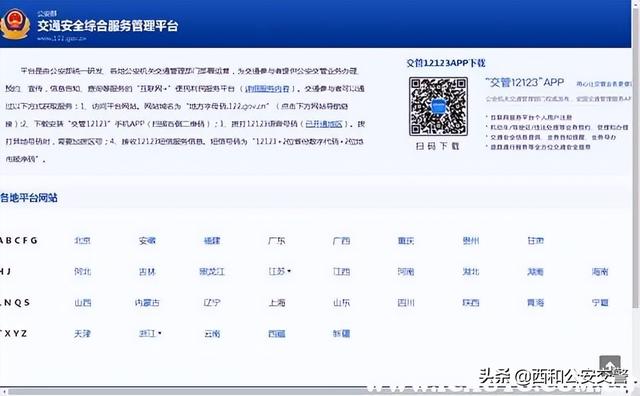The height and width of the screenshot is (396, 640).
Task: Open the 西藏 platform link
Action: click(277, 334)
